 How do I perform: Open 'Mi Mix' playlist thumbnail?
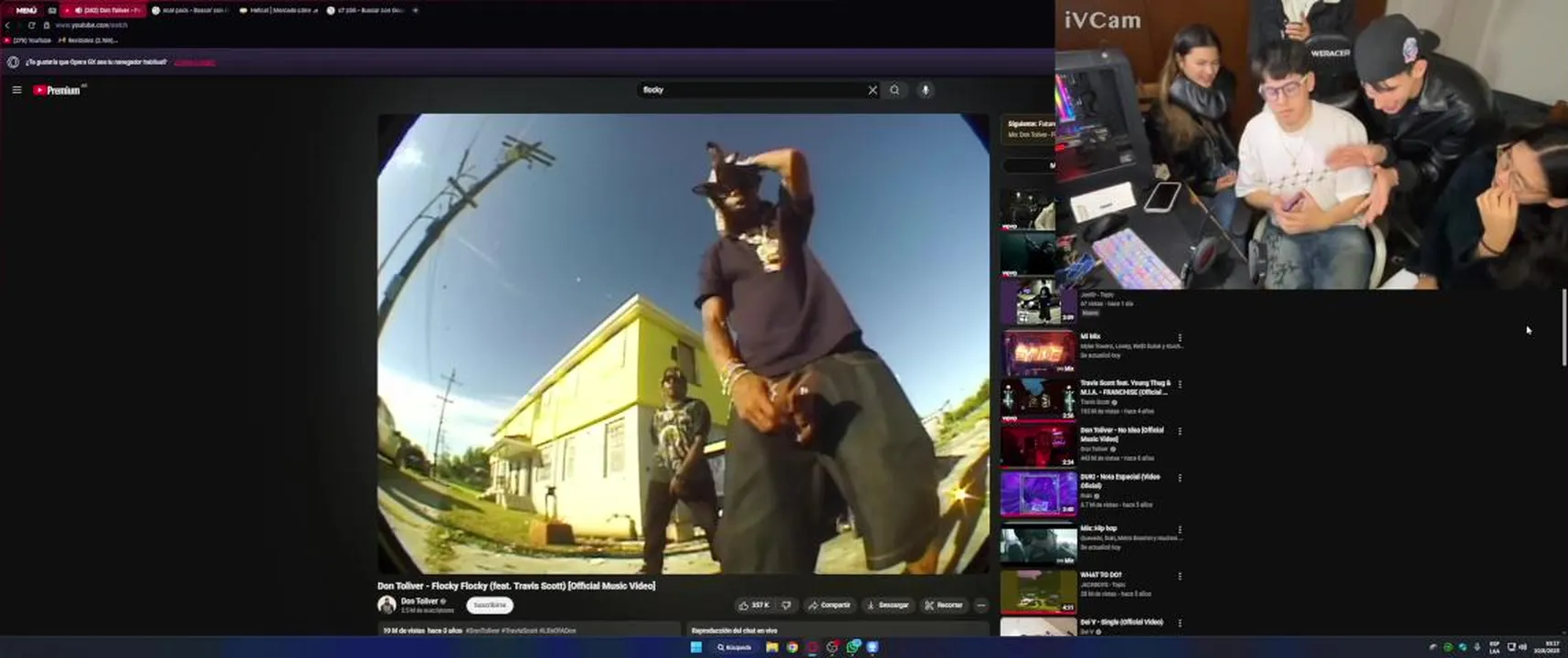coord(1038,352)
